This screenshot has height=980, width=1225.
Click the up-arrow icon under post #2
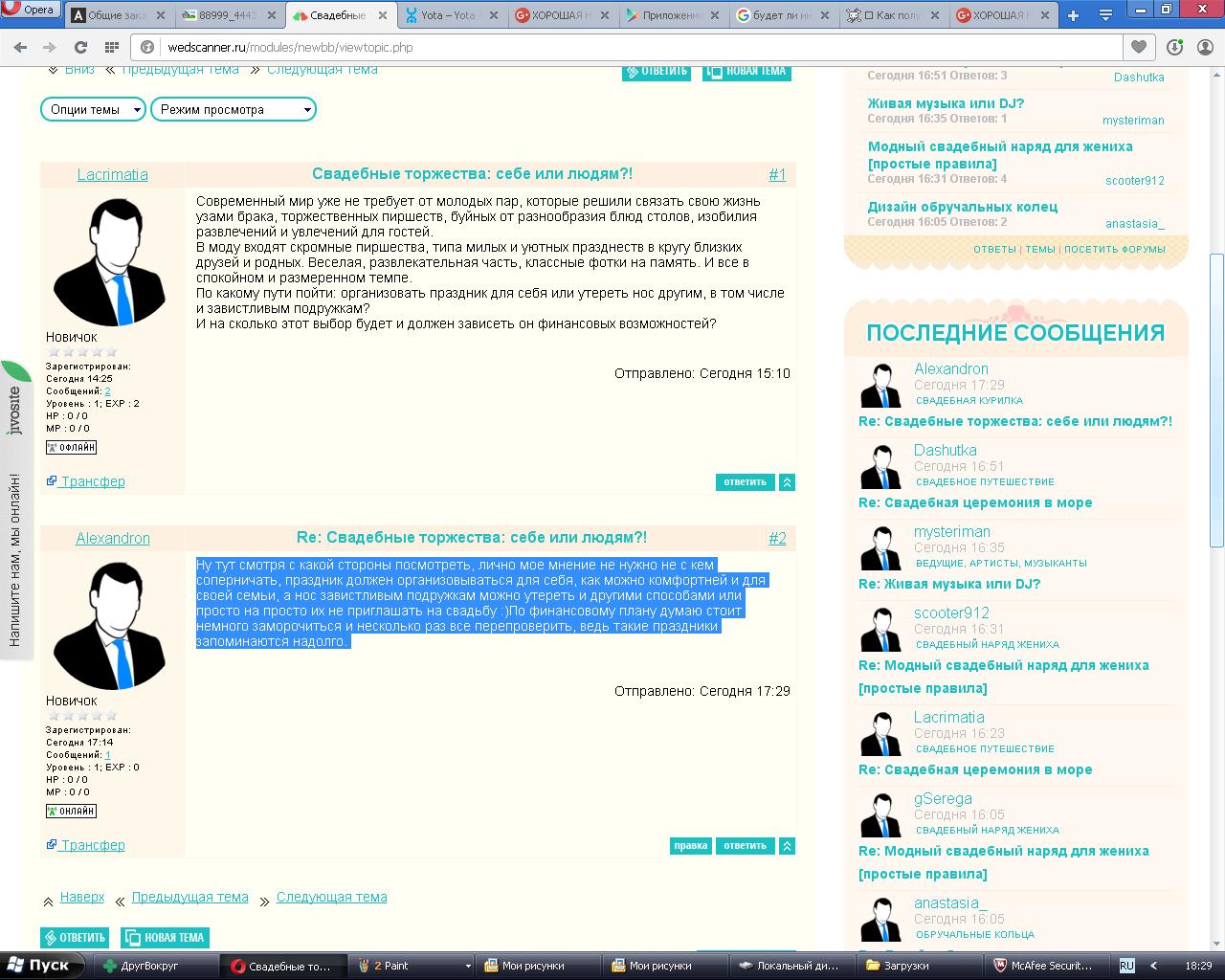pos(788,846)
